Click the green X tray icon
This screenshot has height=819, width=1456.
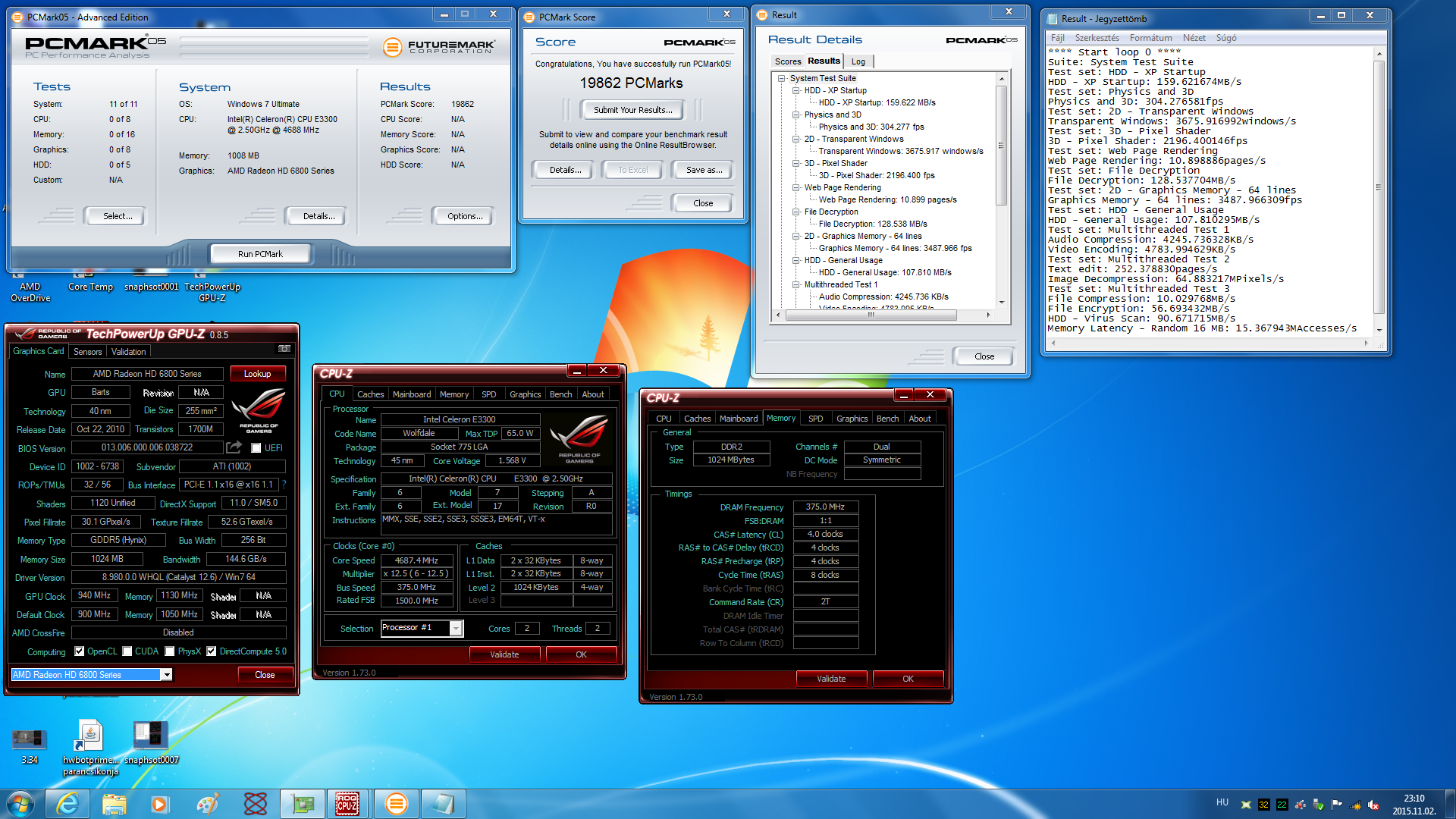tap(1246, 805)
